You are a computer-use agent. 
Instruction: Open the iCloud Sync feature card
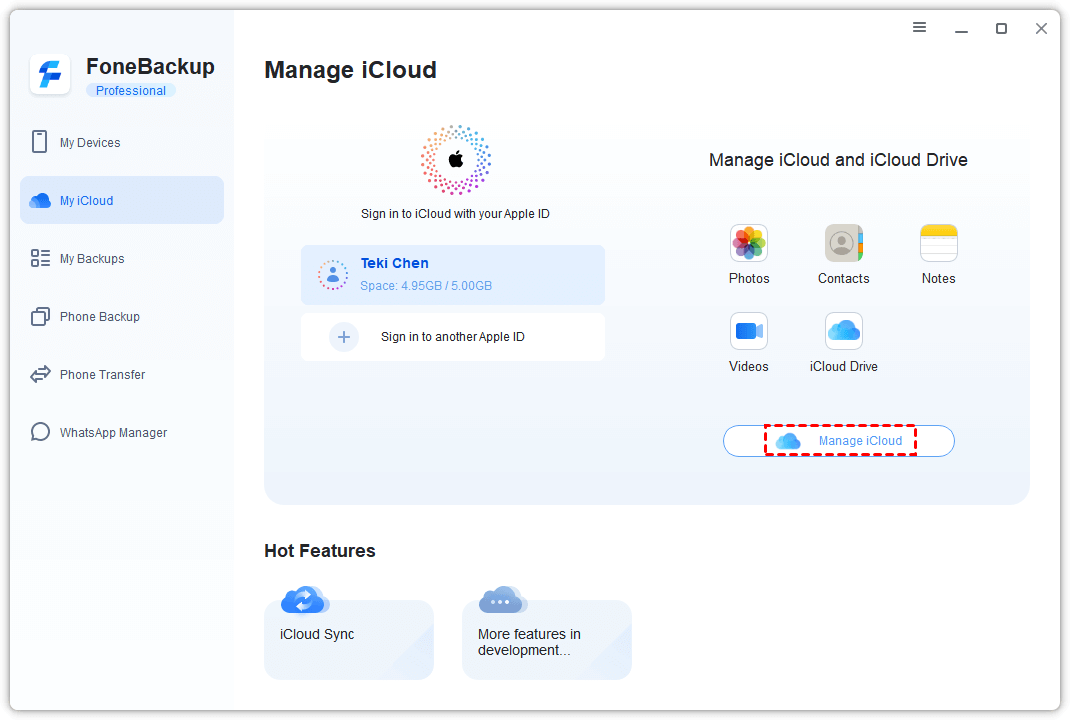[x=349, y=638]
